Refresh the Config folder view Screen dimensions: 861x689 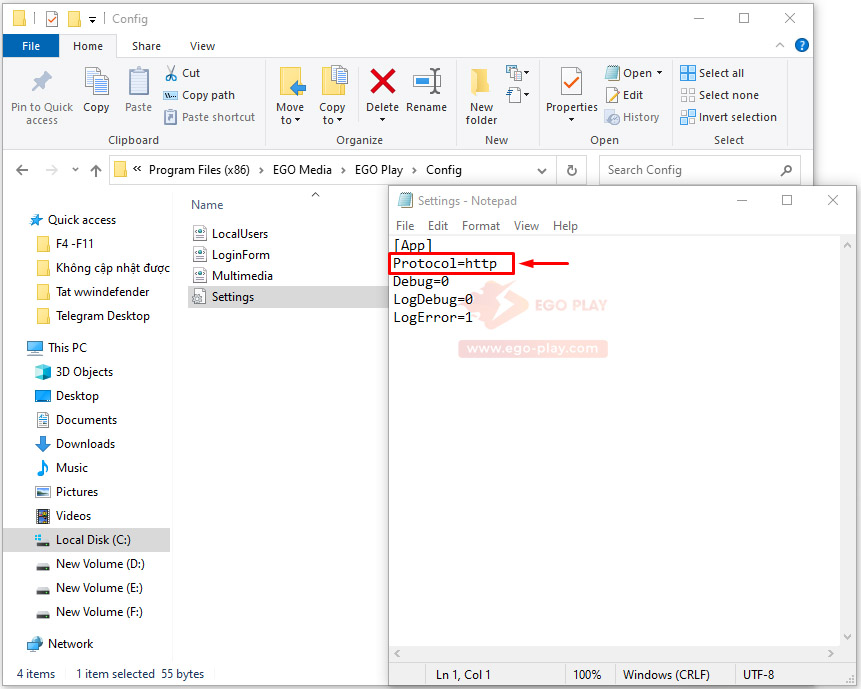click(x=572, y=171)
